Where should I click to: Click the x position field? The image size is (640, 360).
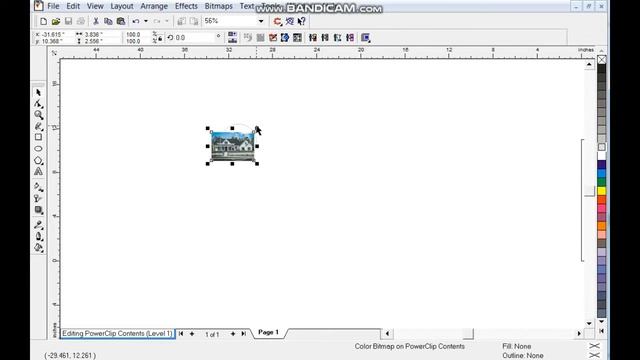tap(53, 35)
